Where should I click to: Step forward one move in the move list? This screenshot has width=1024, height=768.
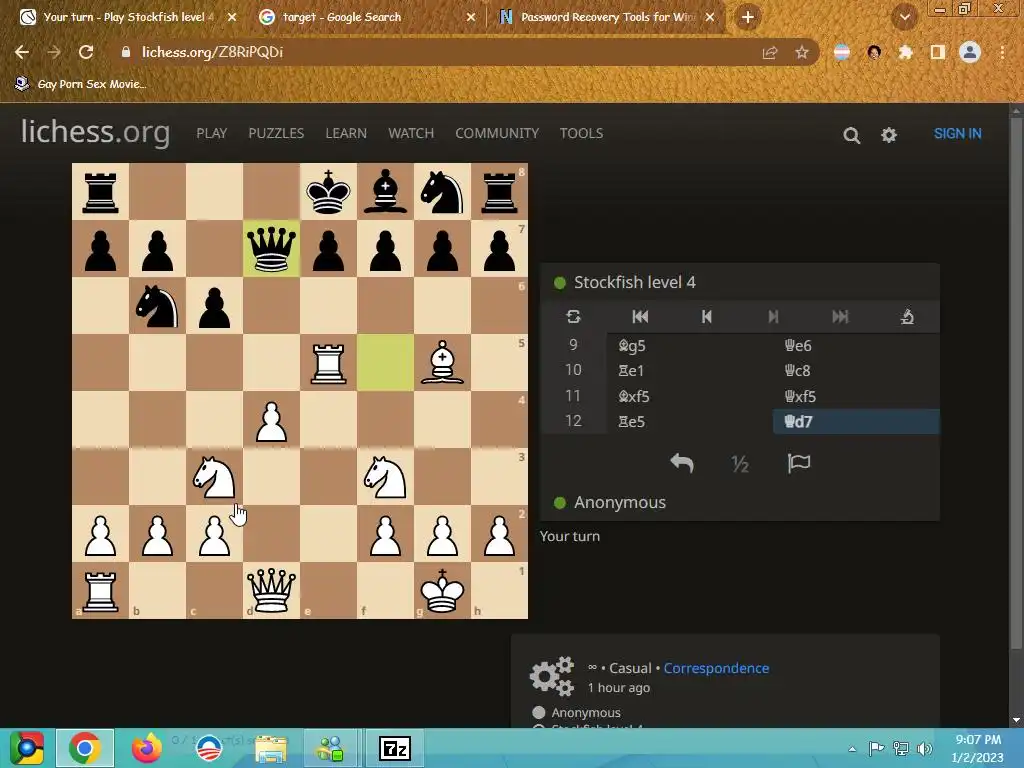tap(773, 317)
